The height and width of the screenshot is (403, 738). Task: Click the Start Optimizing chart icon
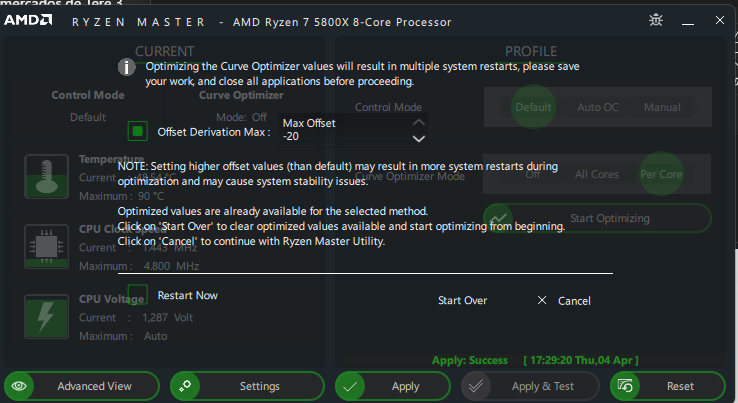pyautogui.click(x=498, y=218)
